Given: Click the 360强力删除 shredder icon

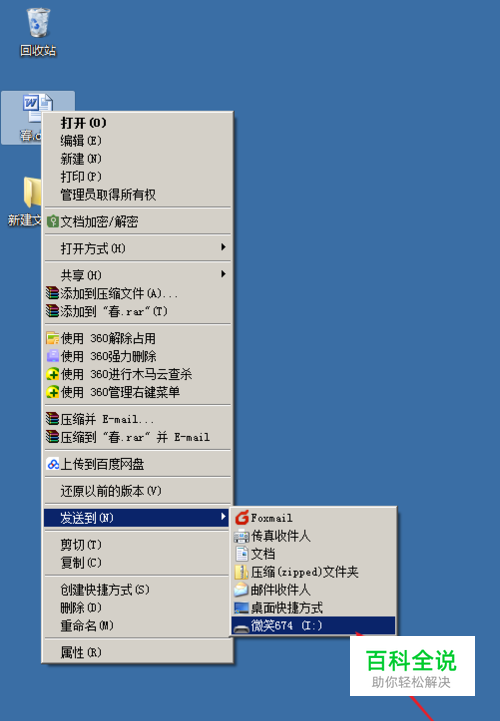Looking at the screenshot, I should click(x=53, y=356).
